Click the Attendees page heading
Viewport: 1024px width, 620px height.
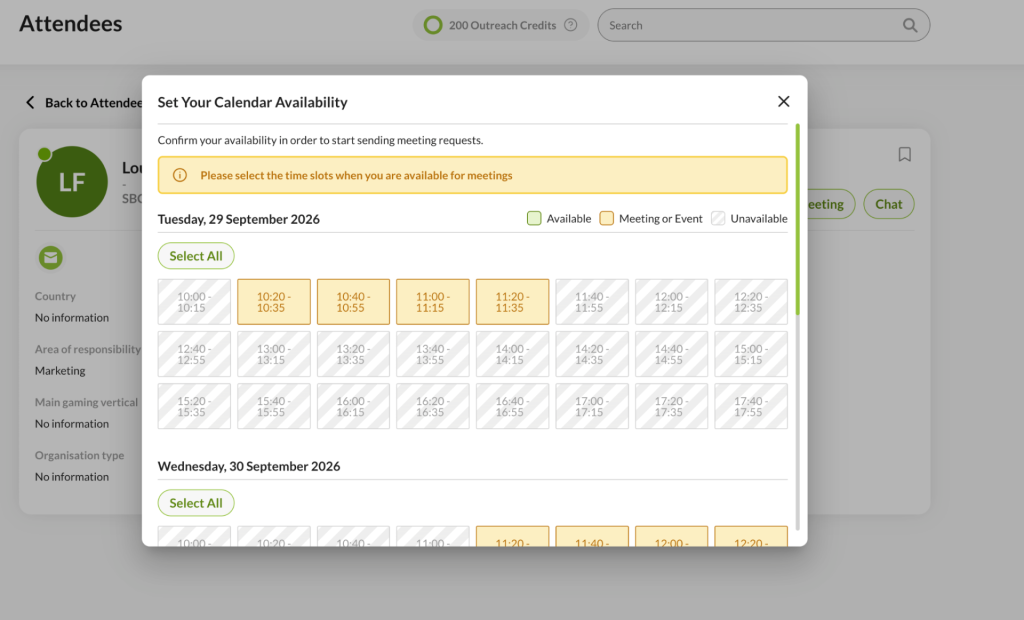click(x=71, y=24)
